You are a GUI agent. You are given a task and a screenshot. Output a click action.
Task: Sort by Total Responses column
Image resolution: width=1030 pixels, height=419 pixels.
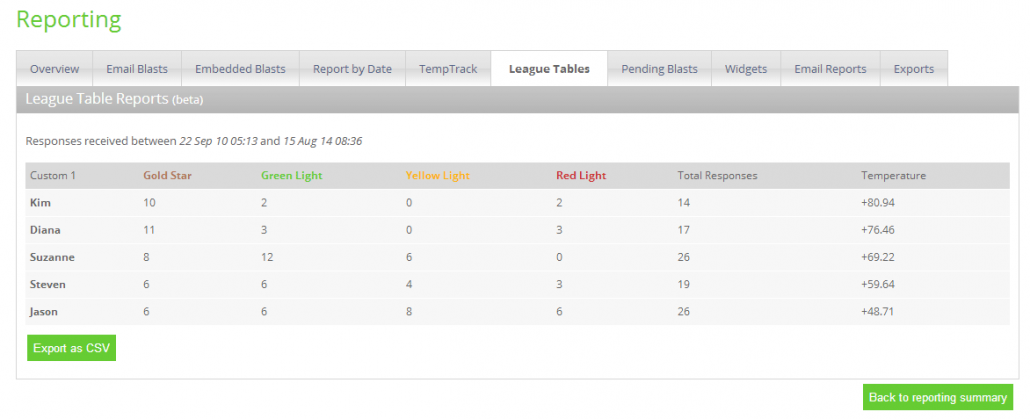(717, 175)
